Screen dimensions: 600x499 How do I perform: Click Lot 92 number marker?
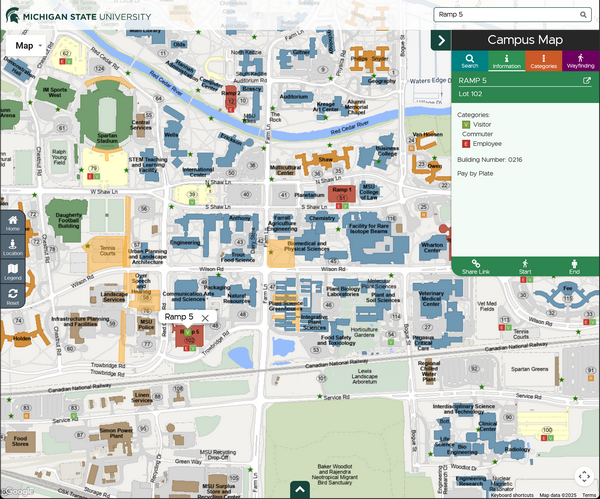pos(474,369)
